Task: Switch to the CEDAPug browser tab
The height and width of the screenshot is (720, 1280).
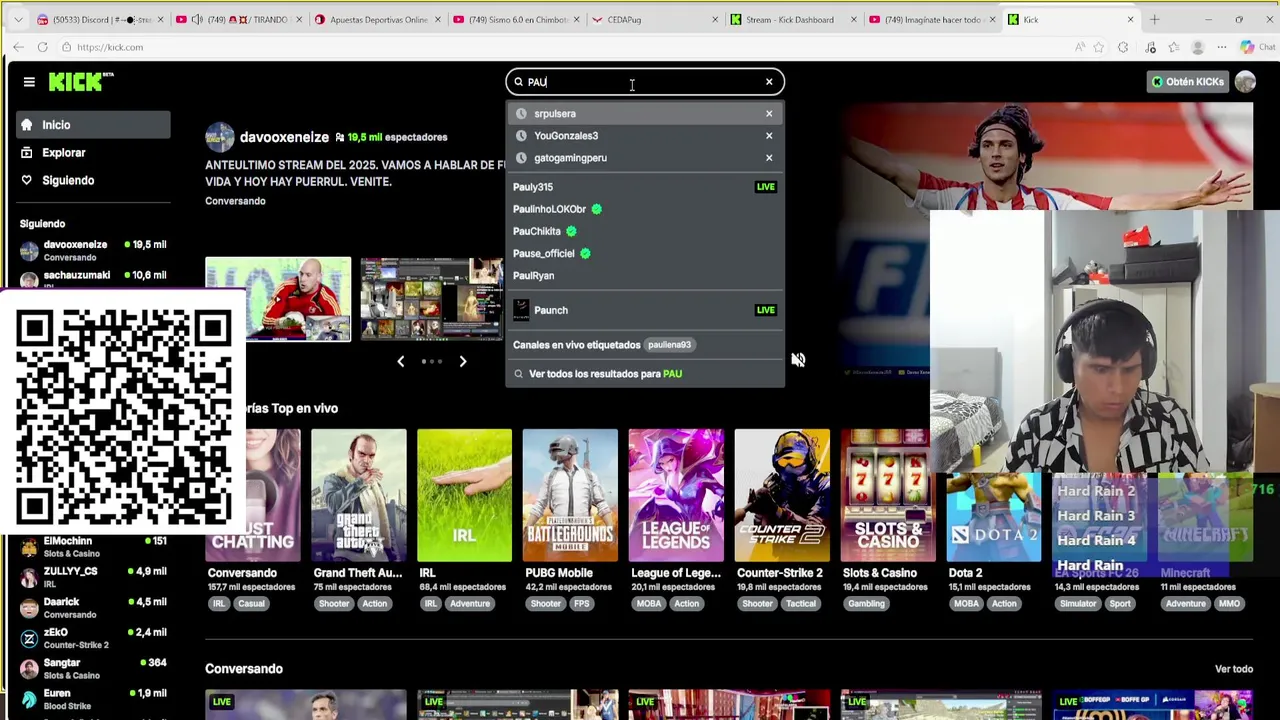Action: point(655,19)
